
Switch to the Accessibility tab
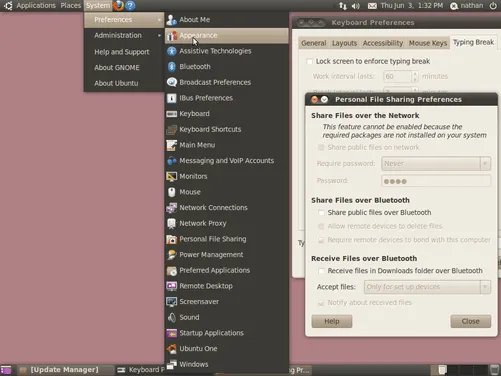pyautogui.click(x=383, y=43)
